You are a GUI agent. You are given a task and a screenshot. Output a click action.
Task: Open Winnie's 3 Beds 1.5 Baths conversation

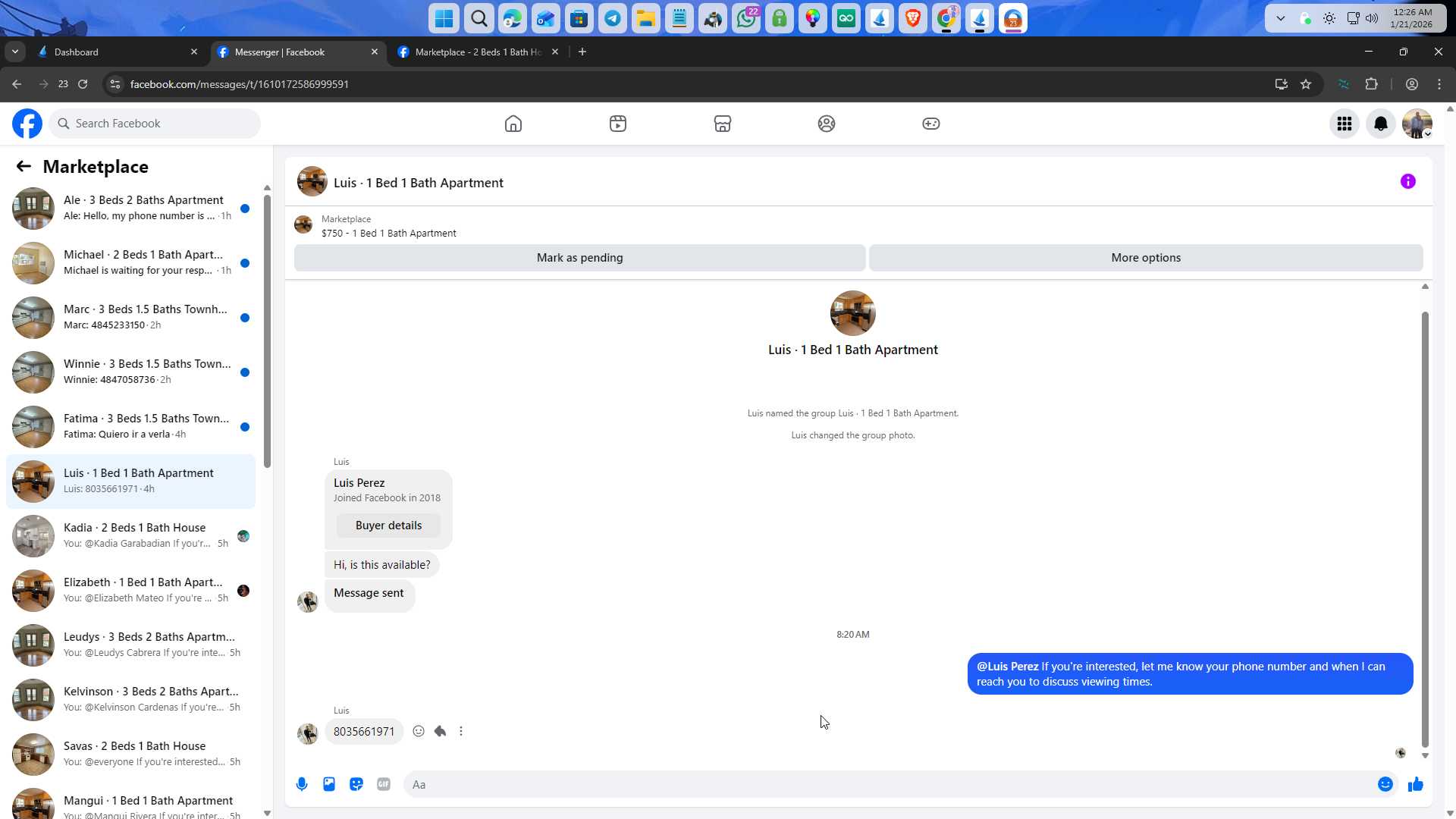click(x=130, y=372)
